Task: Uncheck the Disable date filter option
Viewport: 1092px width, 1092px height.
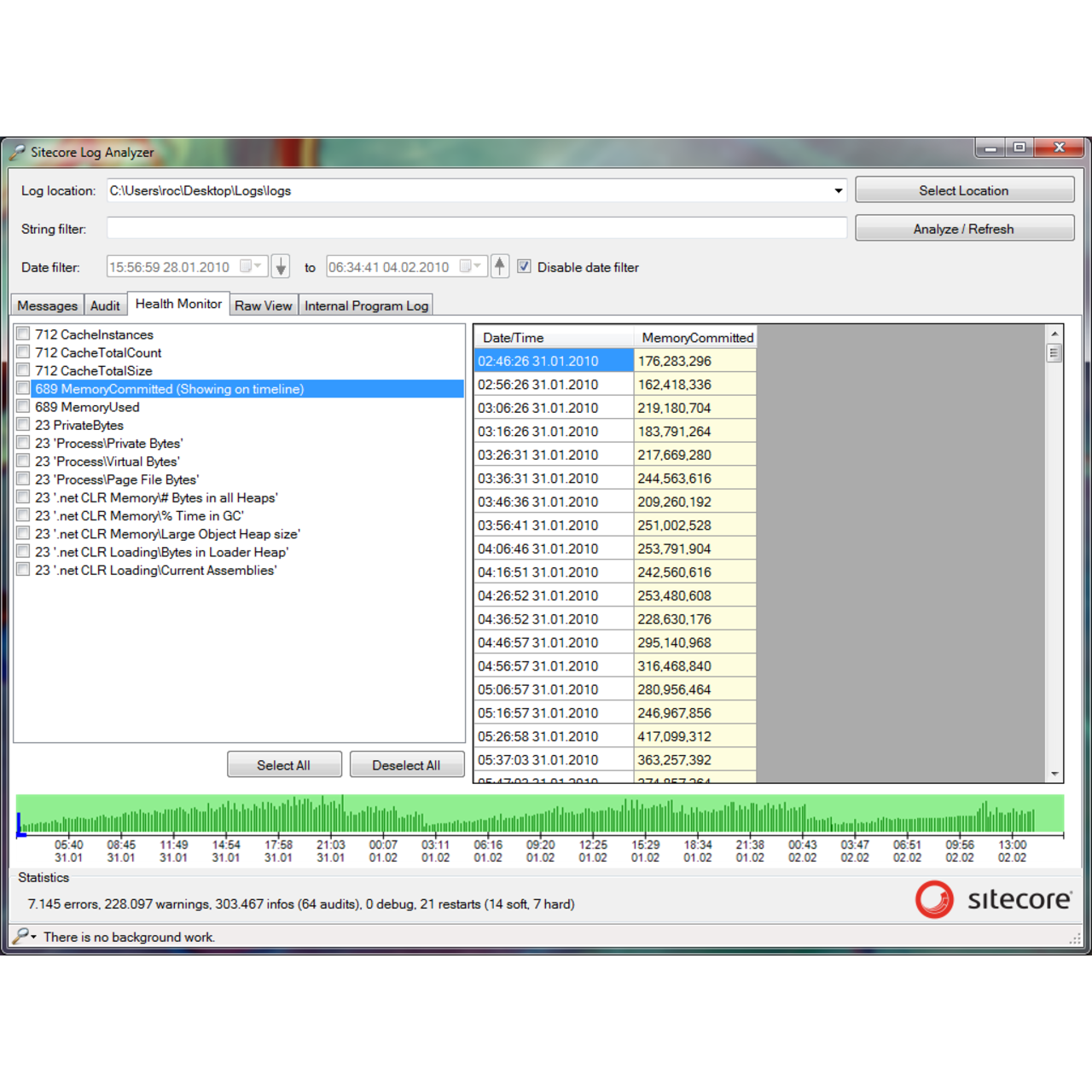Action: [x=524, y=266]
